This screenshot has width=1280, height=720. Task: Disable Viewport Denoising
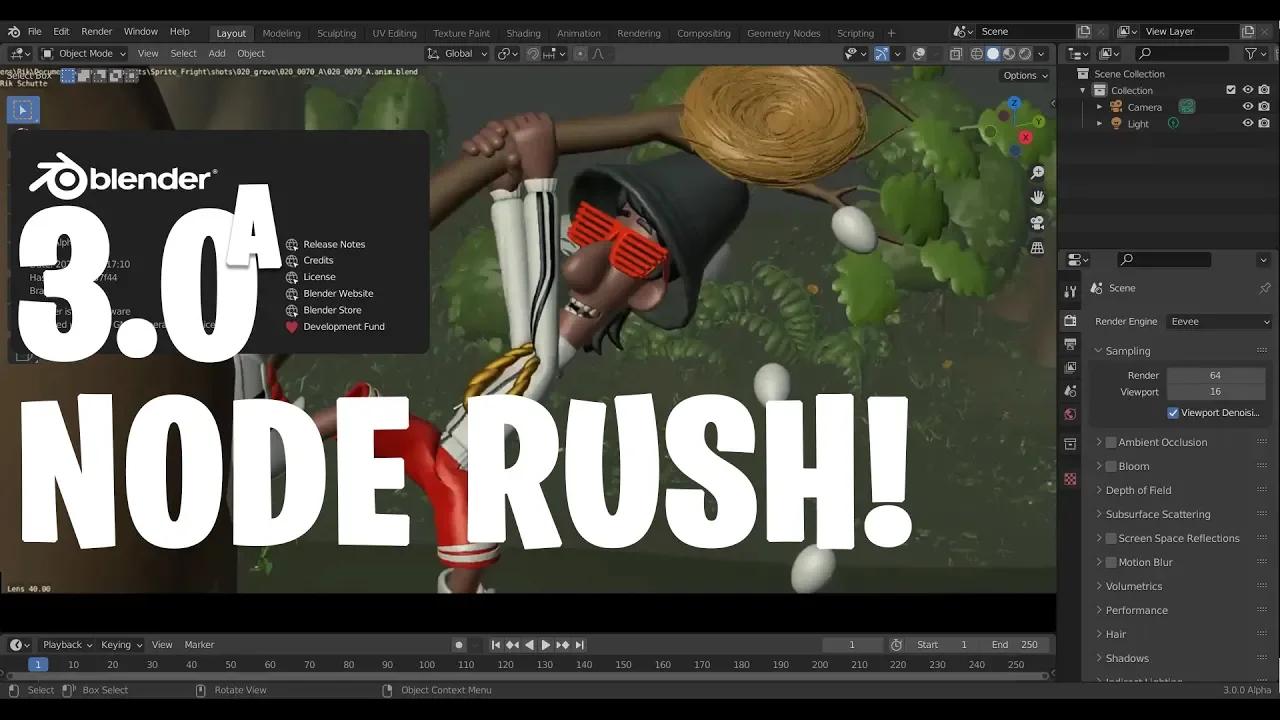(1173, 413)
